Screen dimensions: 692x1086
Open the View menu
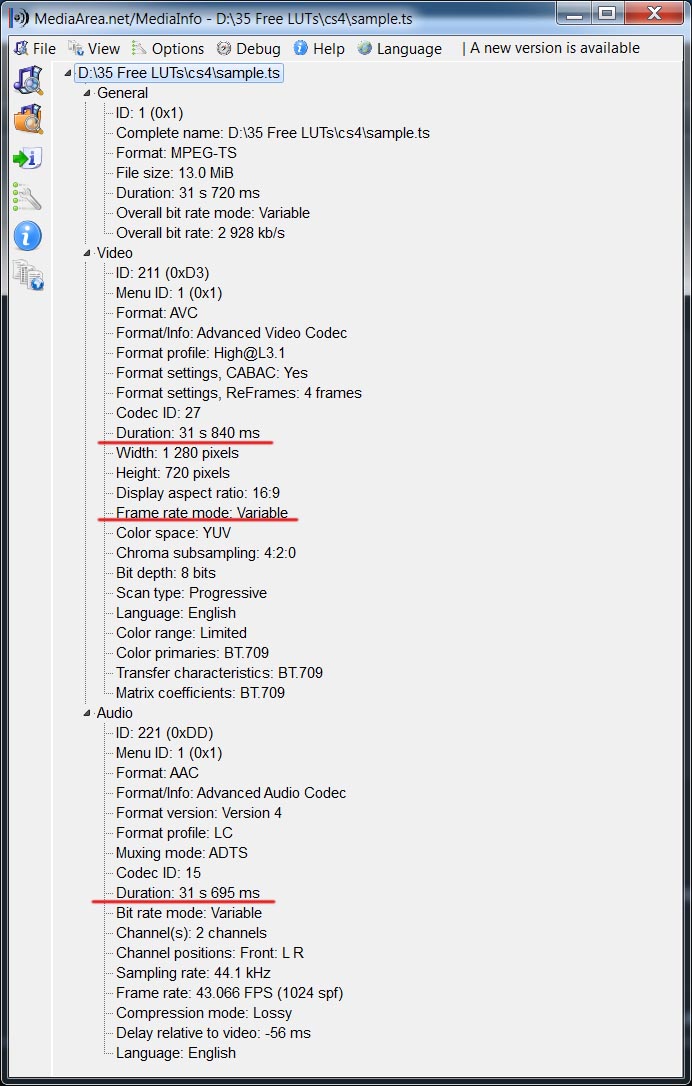coord(94,48)
